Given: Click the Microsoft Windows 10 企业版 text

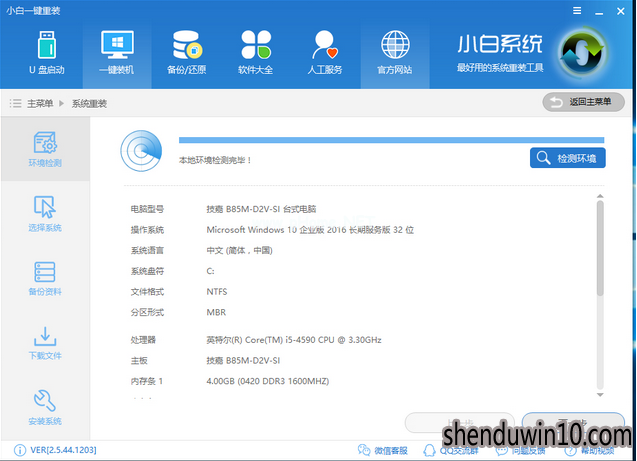Looking at the screenshot, I should pyautogui.click(x=310, y=230).
